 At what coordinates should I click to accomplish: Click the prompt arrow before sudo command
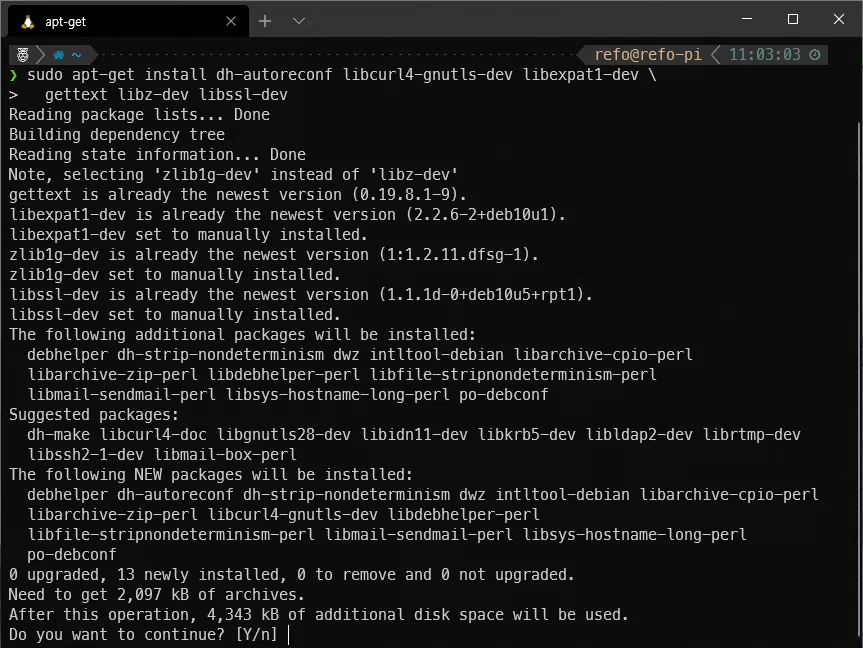pyautogui.click(x=13, y=75)
